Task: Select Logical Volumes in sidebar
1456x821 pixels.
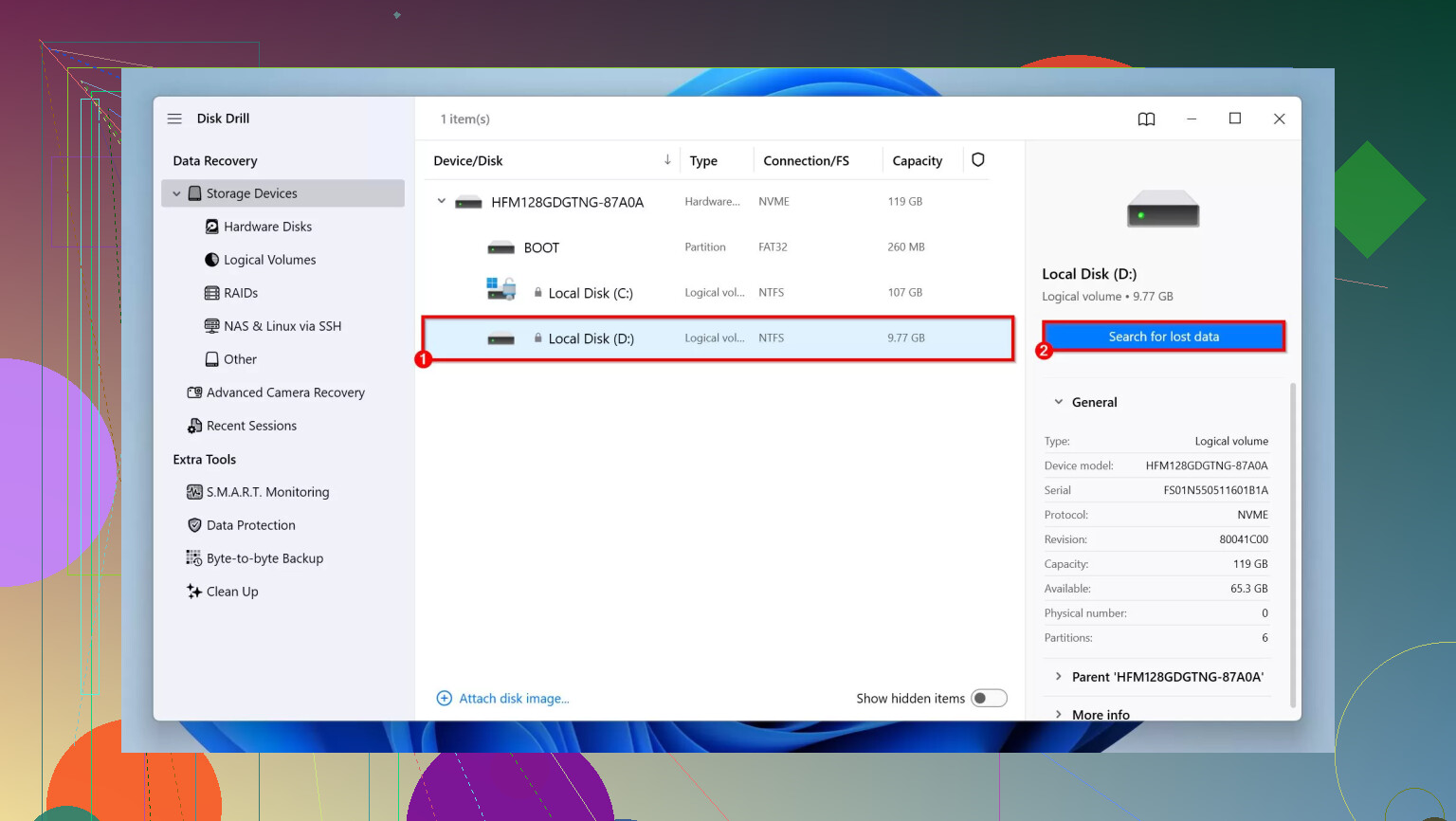Action: (x=269, y=260)
